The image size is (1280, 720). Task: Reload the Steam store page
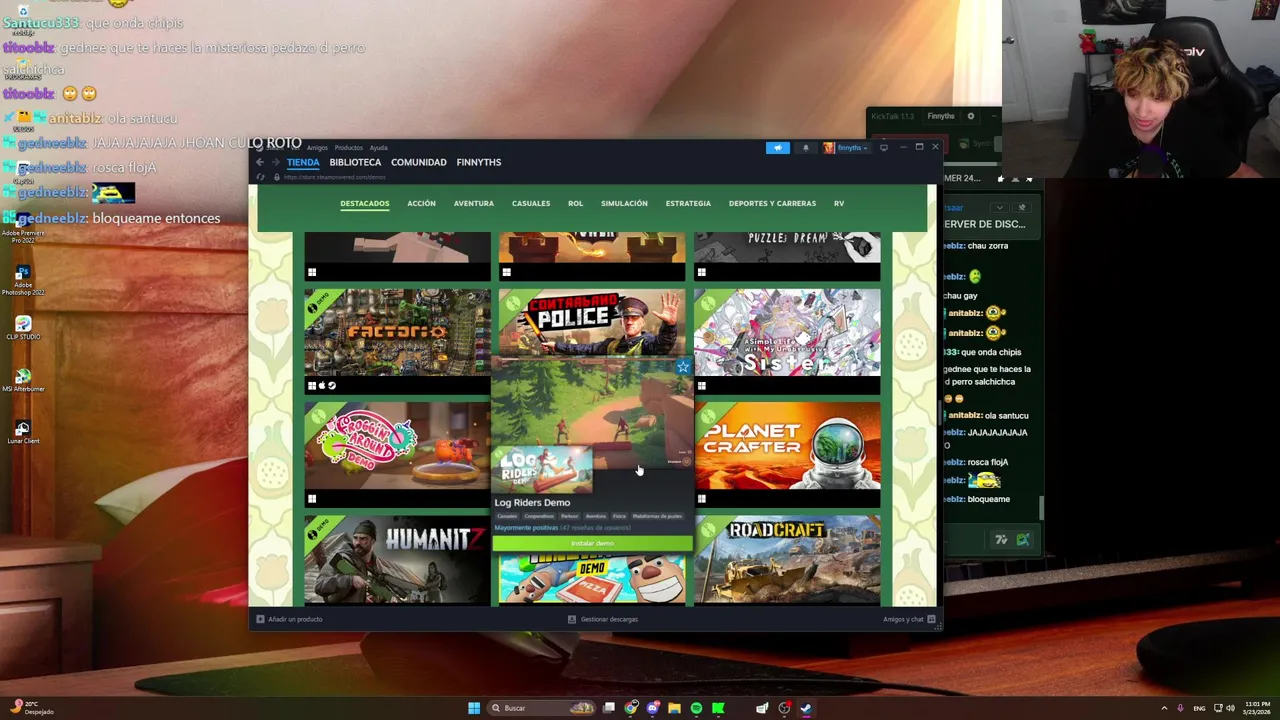261,177
